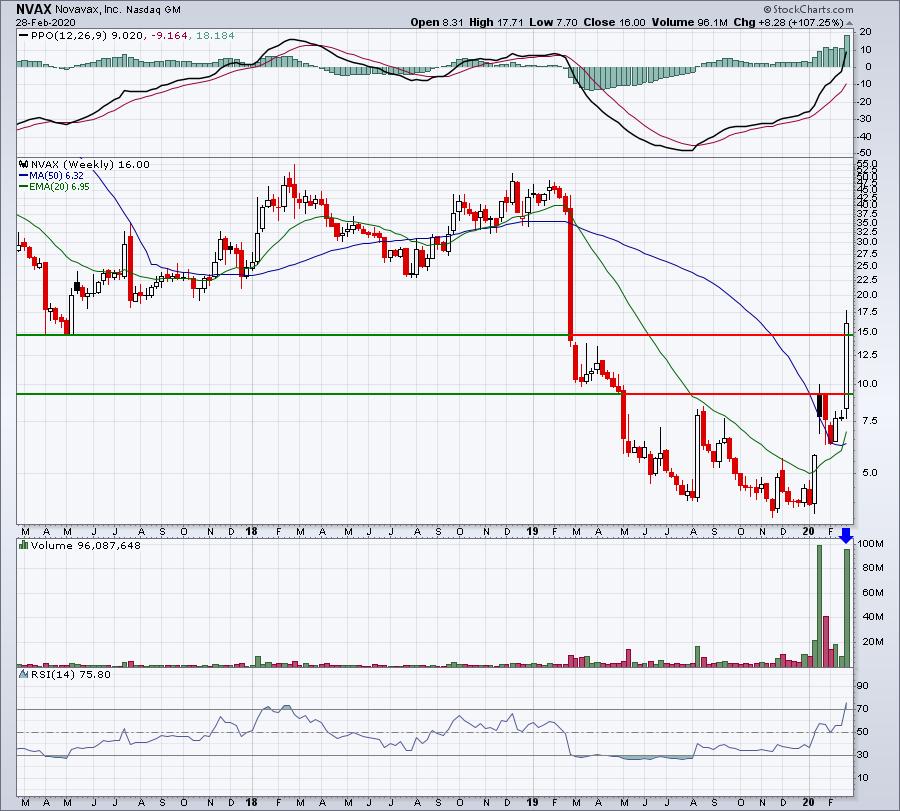
Task: Open the StockCharts.com copyright text
Action: pyautogui.click(x=808, y=9)
